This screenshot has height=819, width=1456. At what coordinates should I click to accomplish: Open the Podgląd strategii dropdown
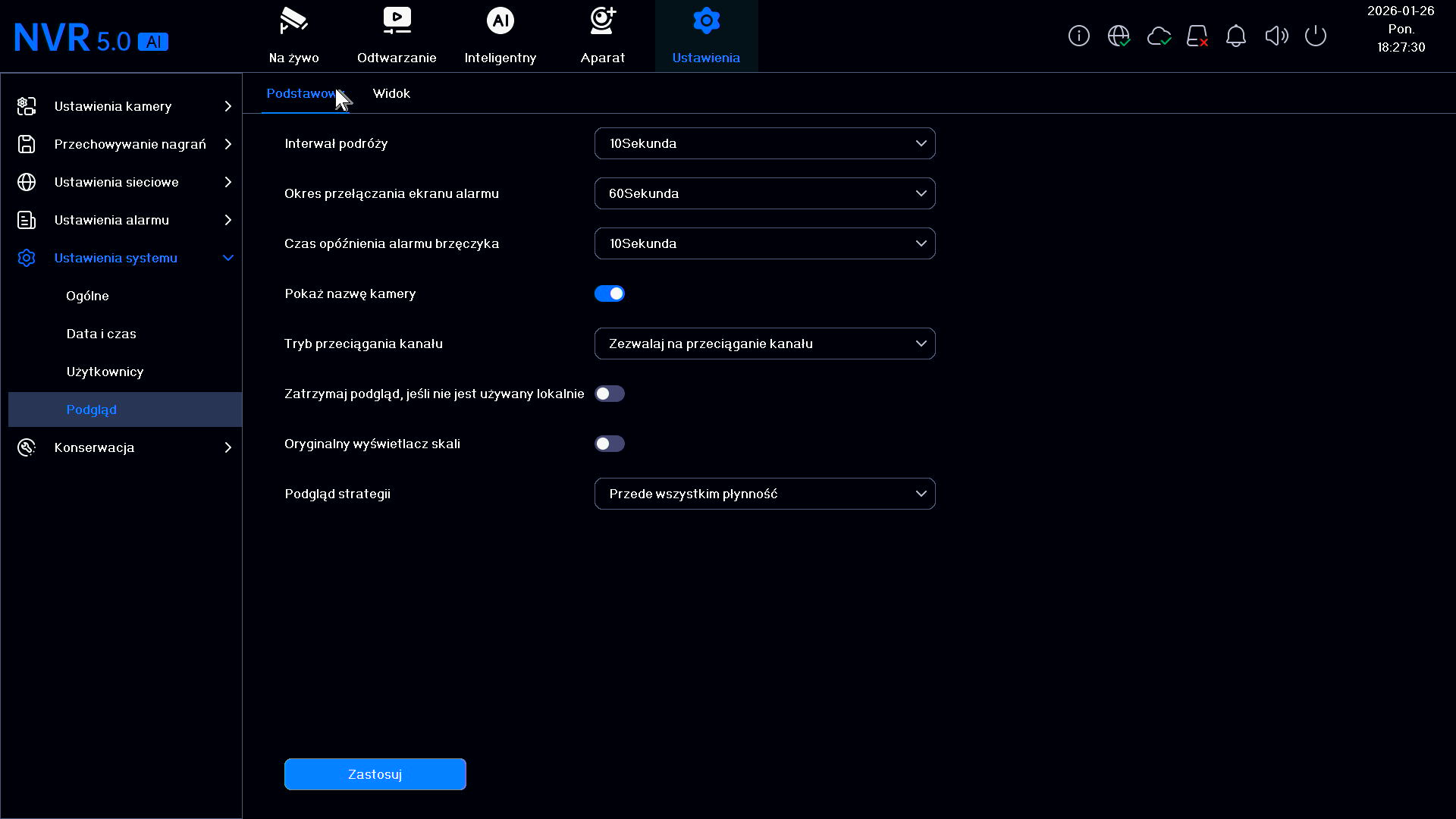coord(764,494)
